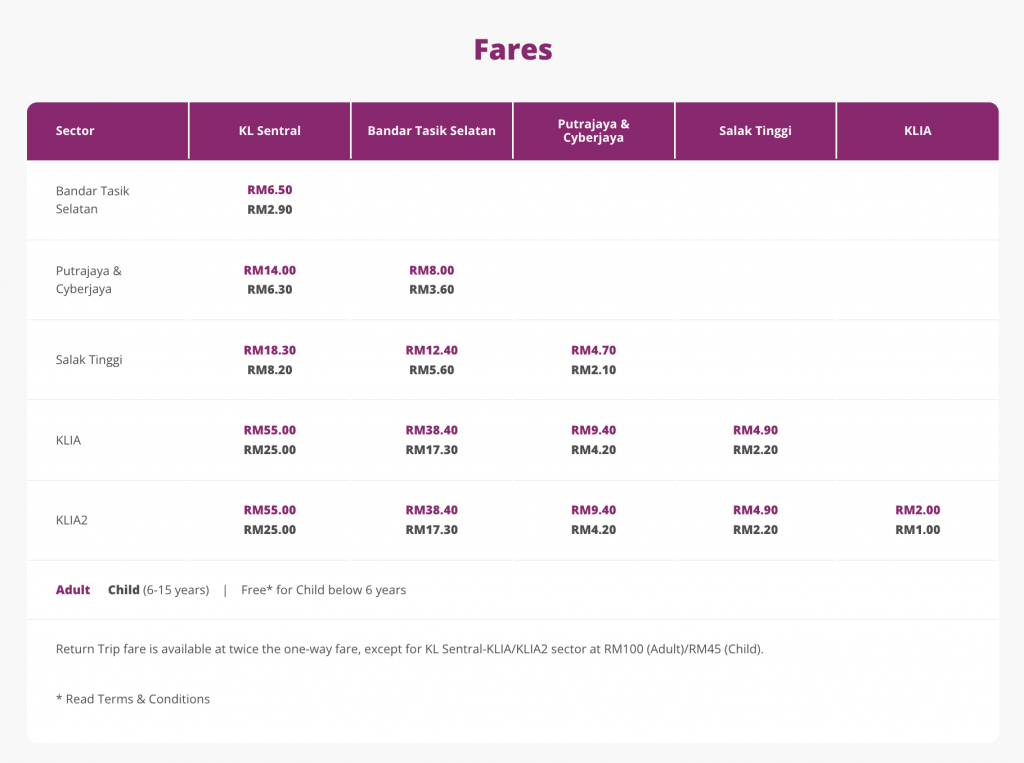1024x763 pixels.
Task: Click the RM1.00 child fare
Action: point(917,530)
